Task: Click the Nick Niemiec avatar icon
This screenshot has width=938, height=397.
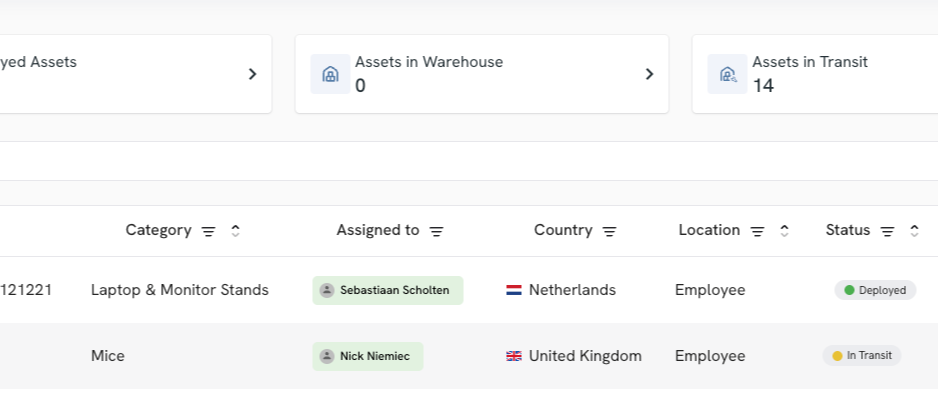Action: click(327, 356)
